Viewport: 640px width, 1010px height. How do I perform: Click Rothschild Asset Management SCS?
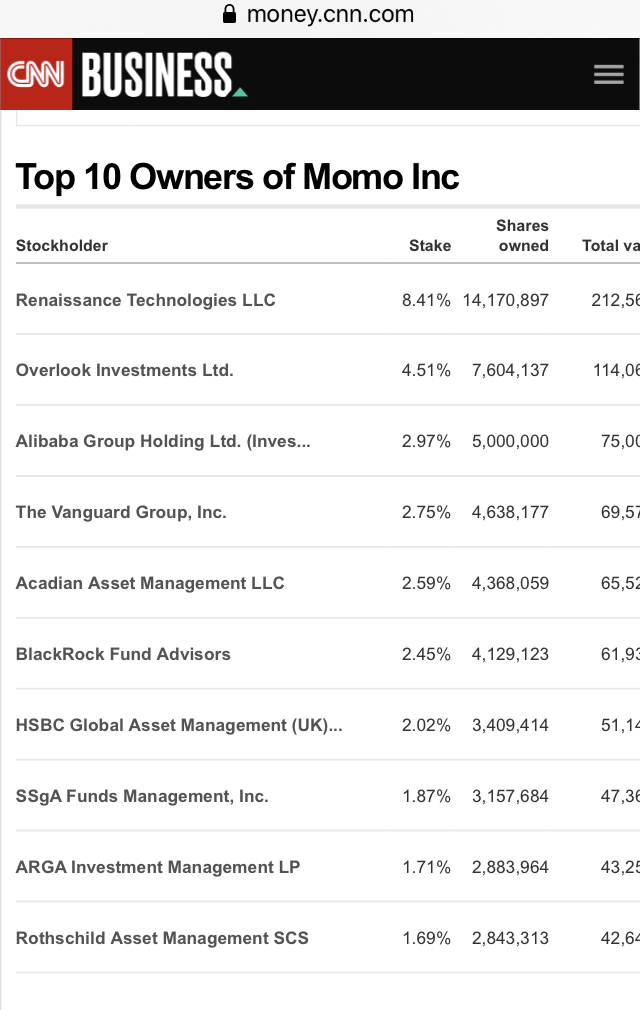[162, 938]
